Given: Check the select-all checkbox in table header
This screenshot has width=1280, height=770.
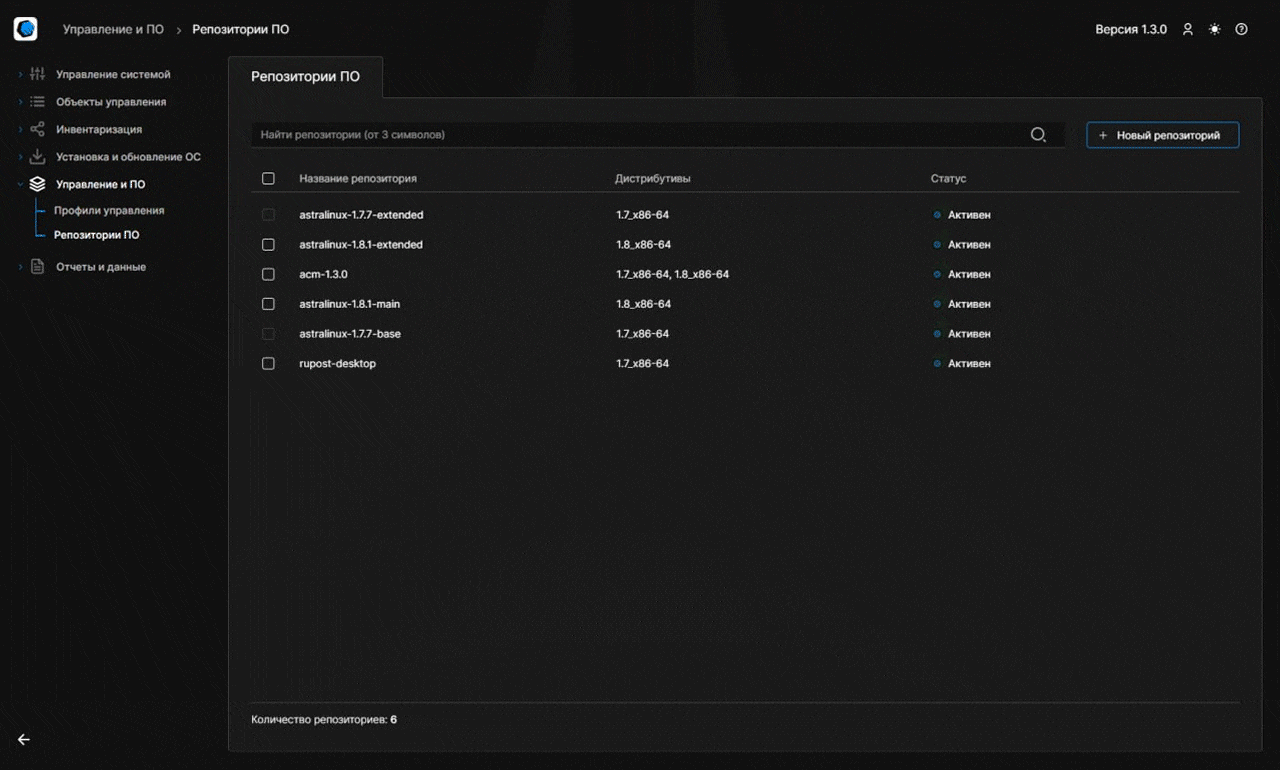Looking at the screenshot, I should coord(268,178).
